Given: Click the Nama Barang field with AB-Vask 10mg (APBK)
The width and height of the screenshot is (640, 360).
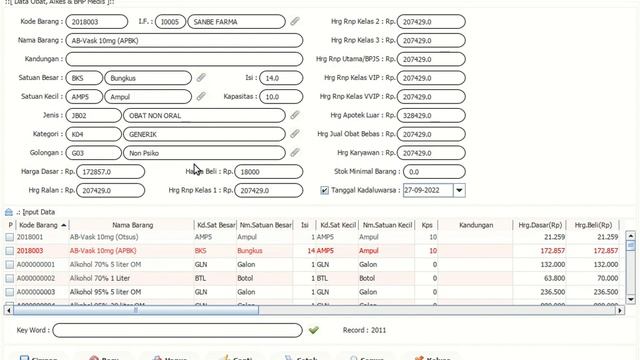Looking at the screenshot, I should [184, 40].
